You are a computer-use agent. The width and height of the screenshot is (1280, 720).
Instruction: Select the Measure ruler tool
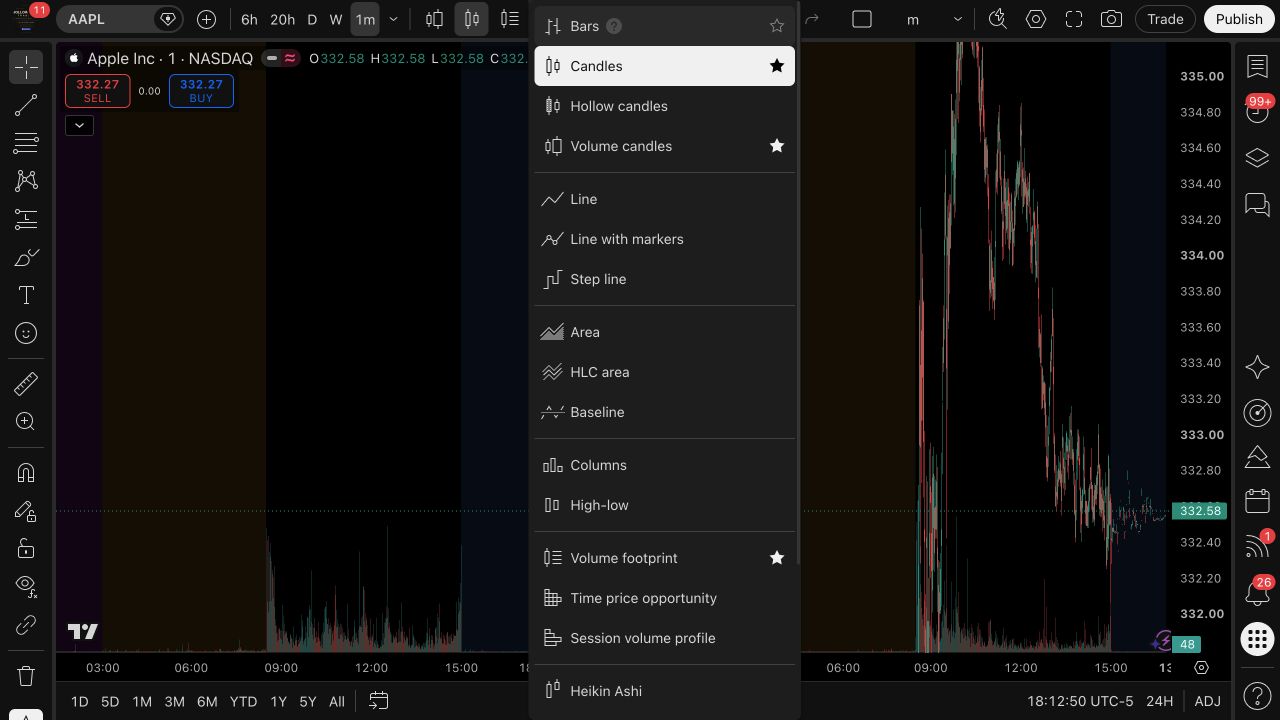tap(26, 383)
